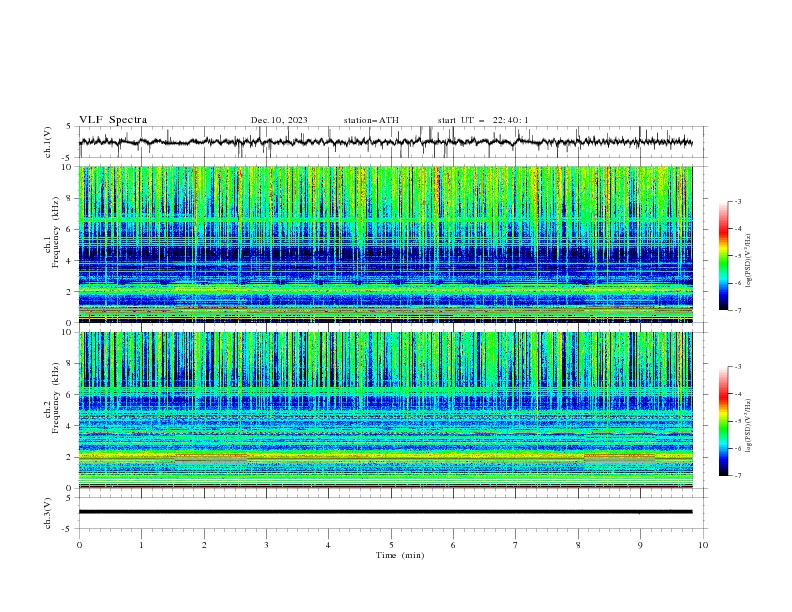Click the ch.2 'Frequency (kHz)' axis label
The width and height of the screenshot is (792, 612).
55,397
